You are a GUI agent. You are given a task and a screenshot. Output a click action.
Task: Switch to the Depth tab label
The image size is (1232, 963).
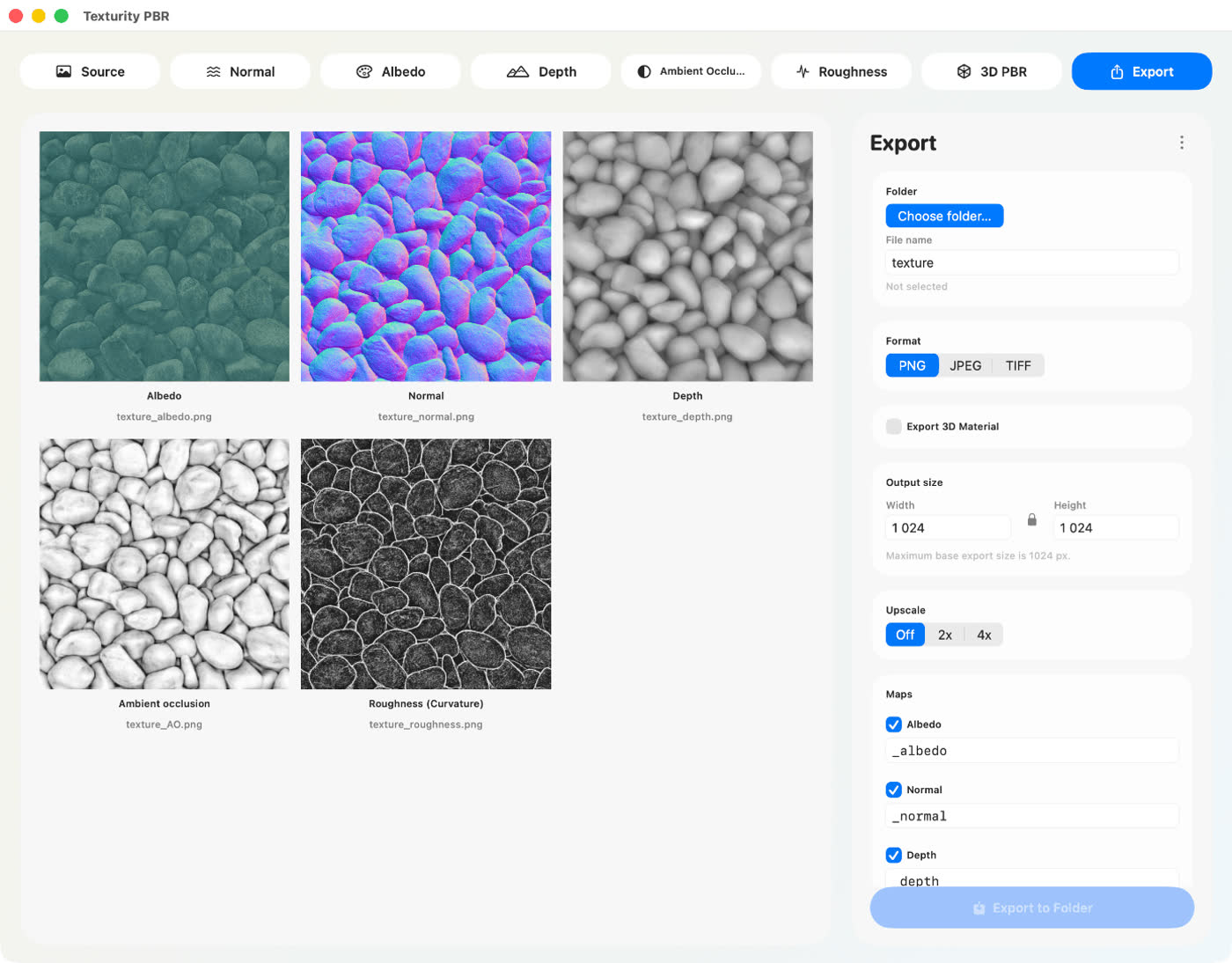[558, 71]
